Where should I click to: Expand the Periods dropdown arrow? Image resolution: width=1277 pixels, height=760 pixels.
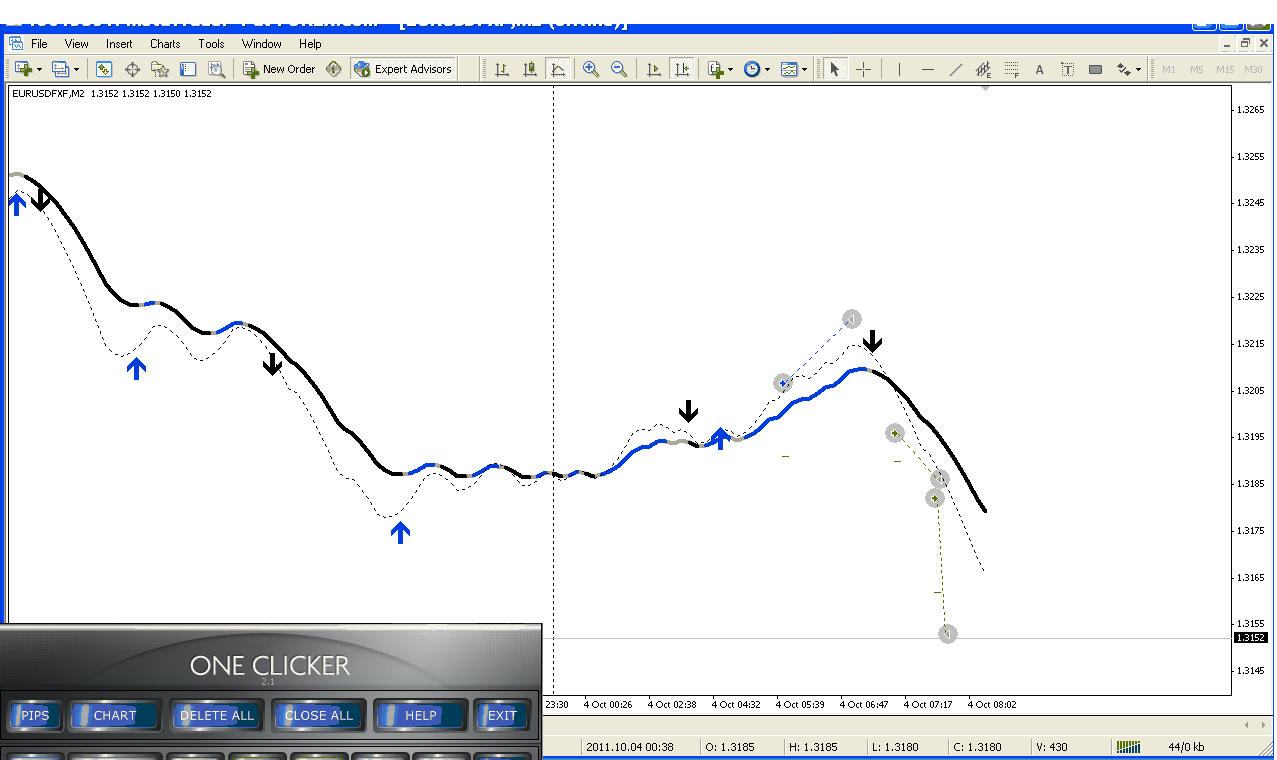[x=767, y=70]
